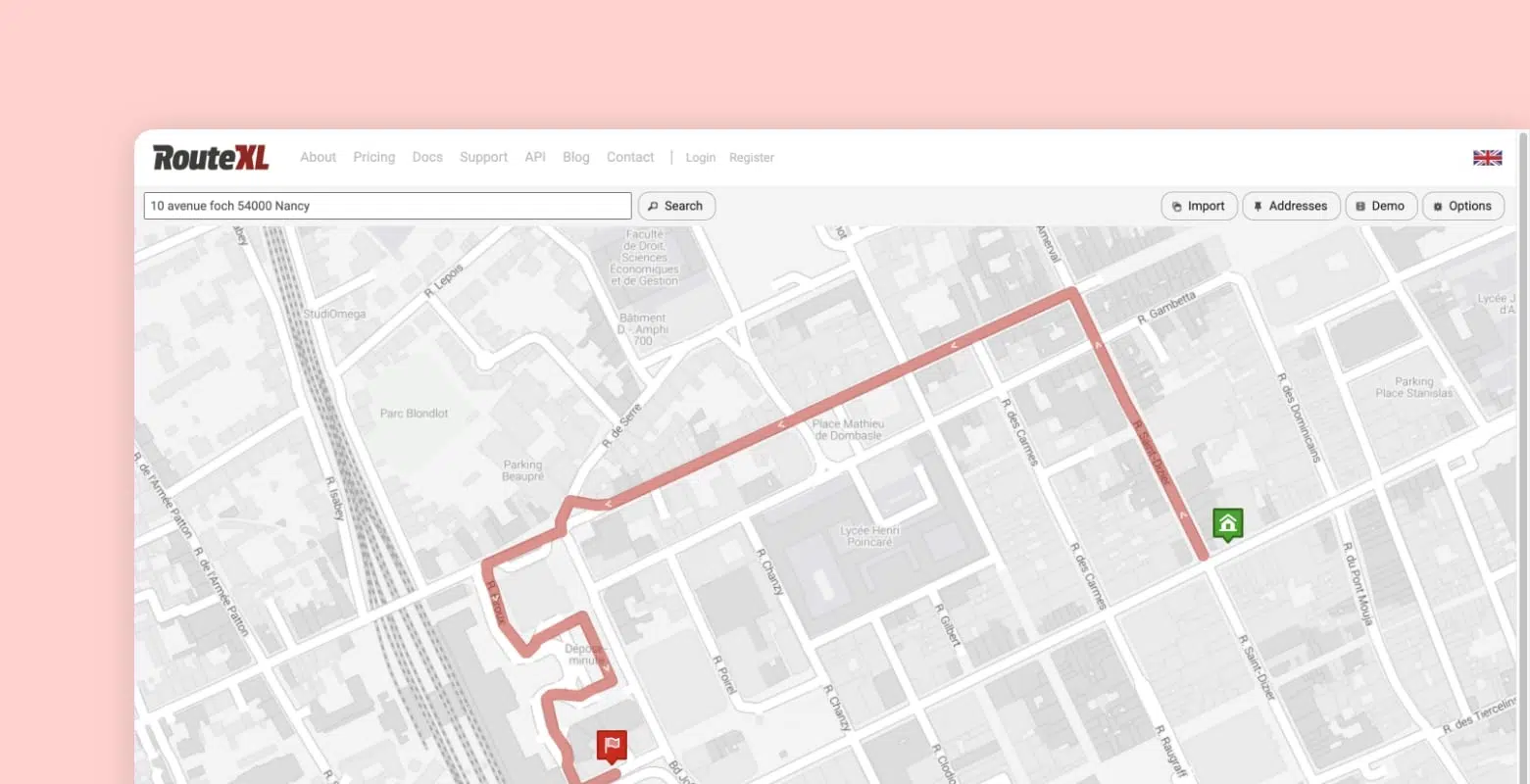
Task: Click the Login link
Action: (x=700, y=158)
